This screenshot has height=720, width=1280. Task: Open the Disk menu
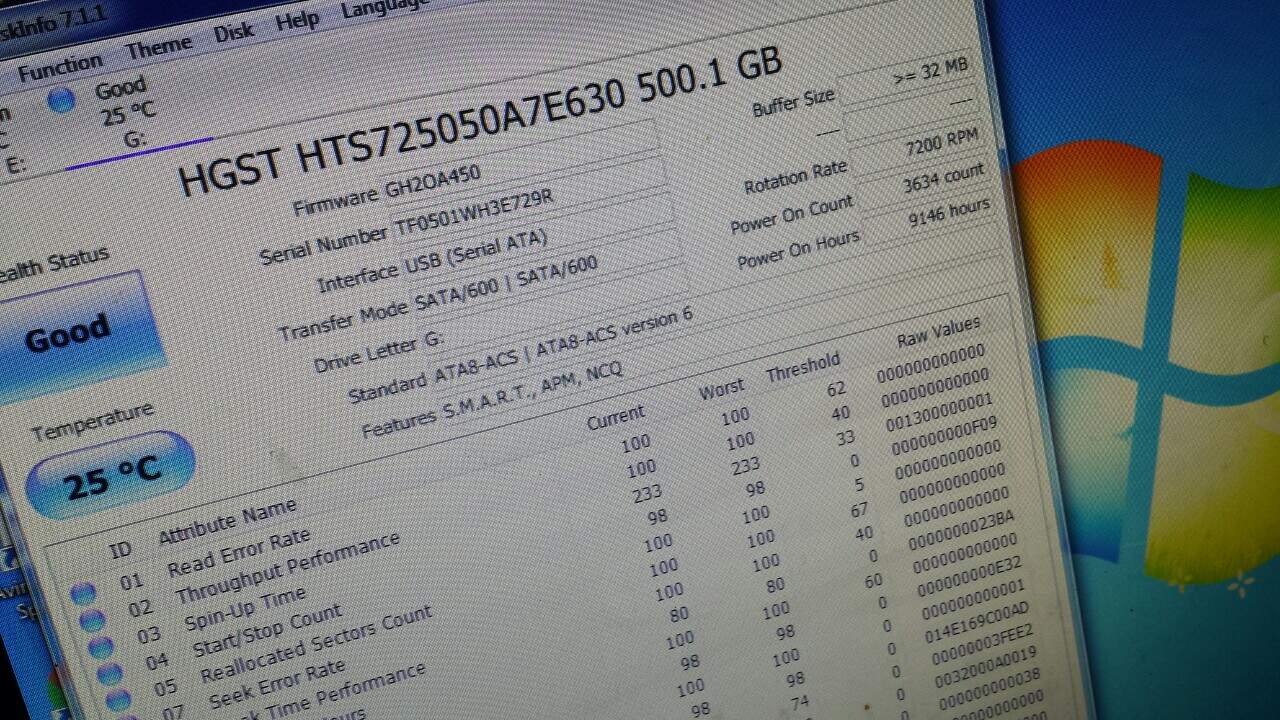234,31
